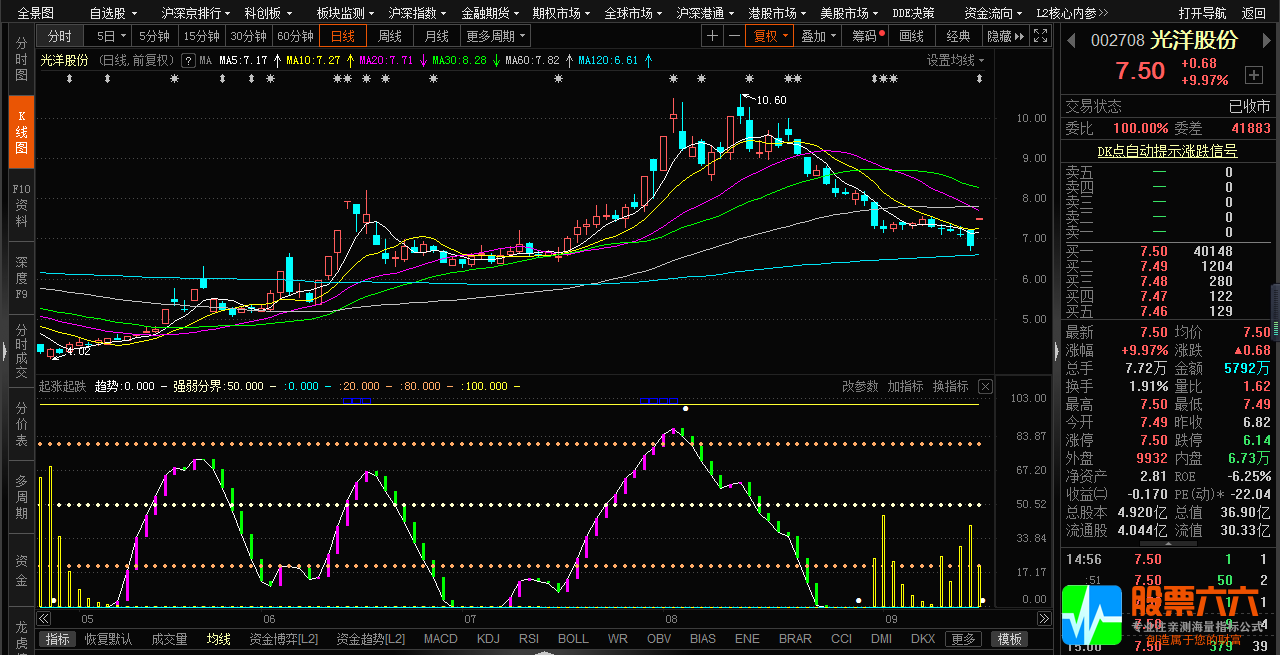Viewport: 1280px width, 655px height.
Task: Toggle 模板 template button
Action: pyautogui.click(x=1009, y=639)
